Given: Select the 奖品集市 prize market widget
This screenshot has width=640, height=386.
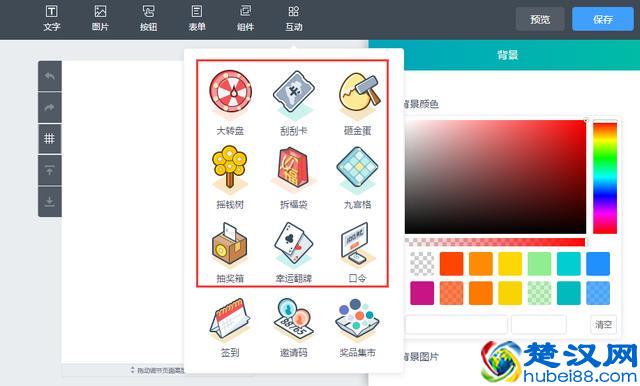Looking at the screenshot, I should 358,328.
